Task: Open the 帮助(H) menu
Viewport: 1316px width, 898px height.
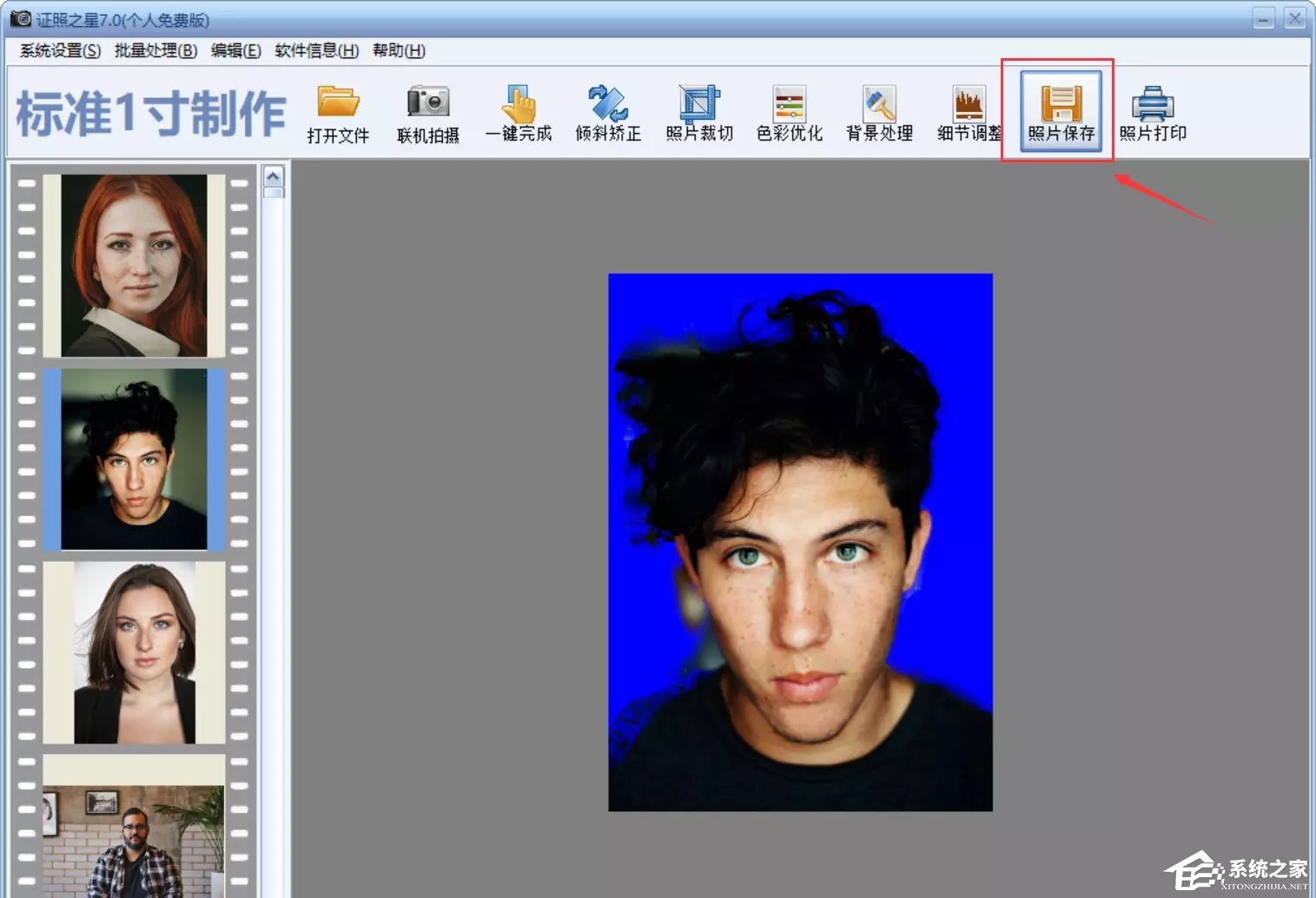Action: 399,50
